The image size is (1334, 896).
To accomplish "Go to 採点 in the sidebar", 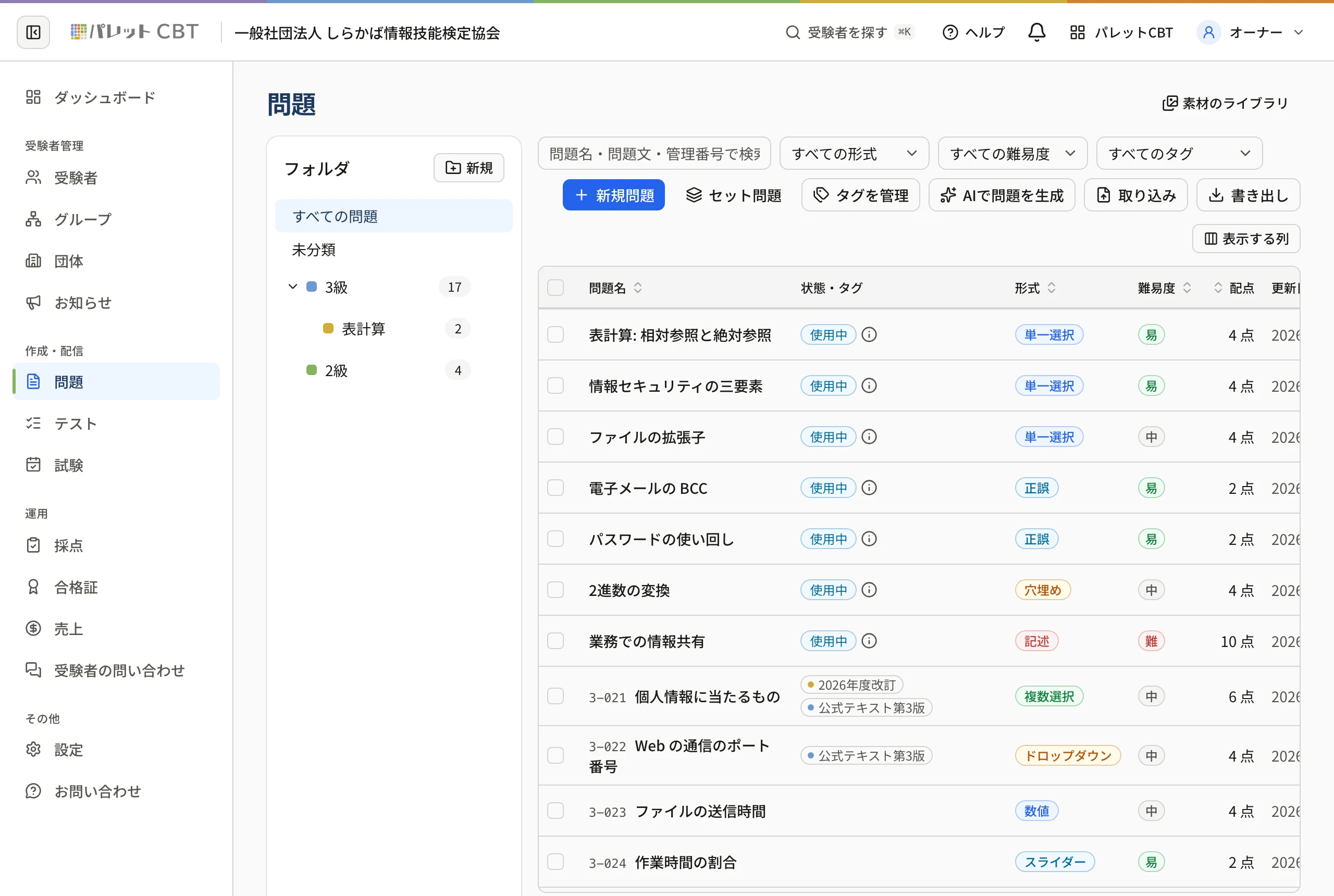I will coord(116,545).
